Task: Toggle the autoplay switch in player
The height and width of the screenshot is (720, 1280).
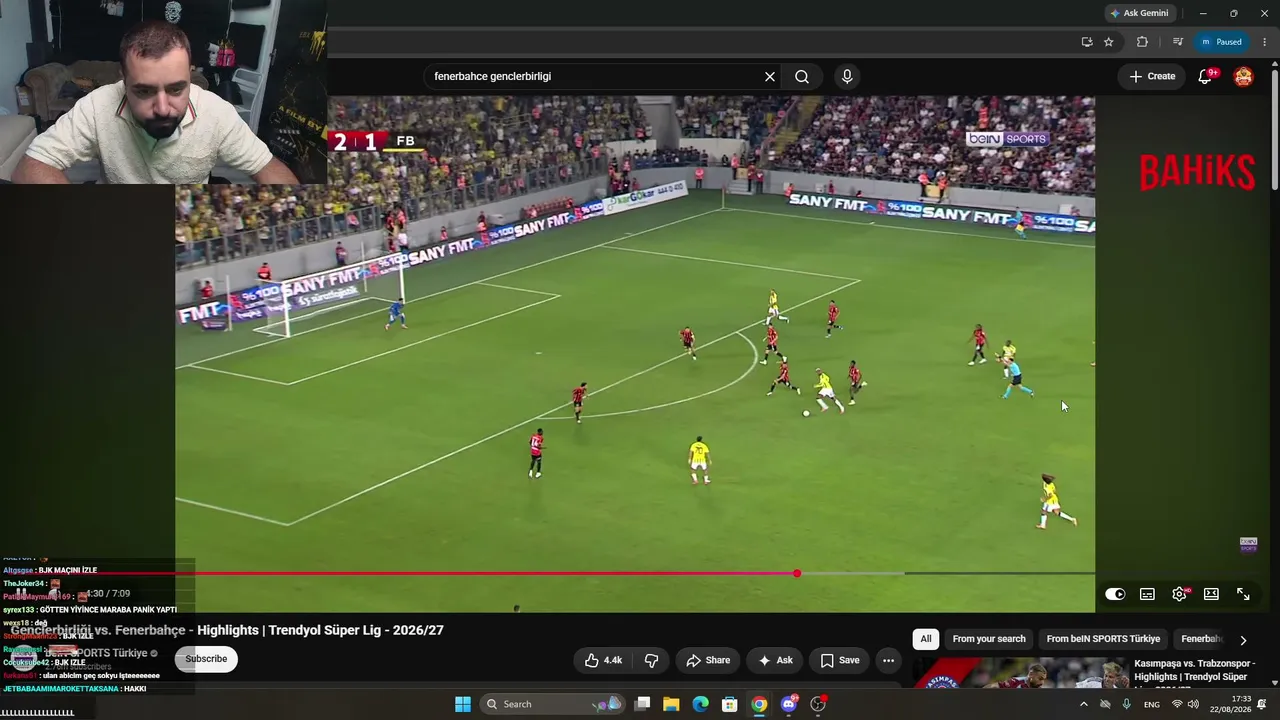Action: click(x=1115, y=594)
